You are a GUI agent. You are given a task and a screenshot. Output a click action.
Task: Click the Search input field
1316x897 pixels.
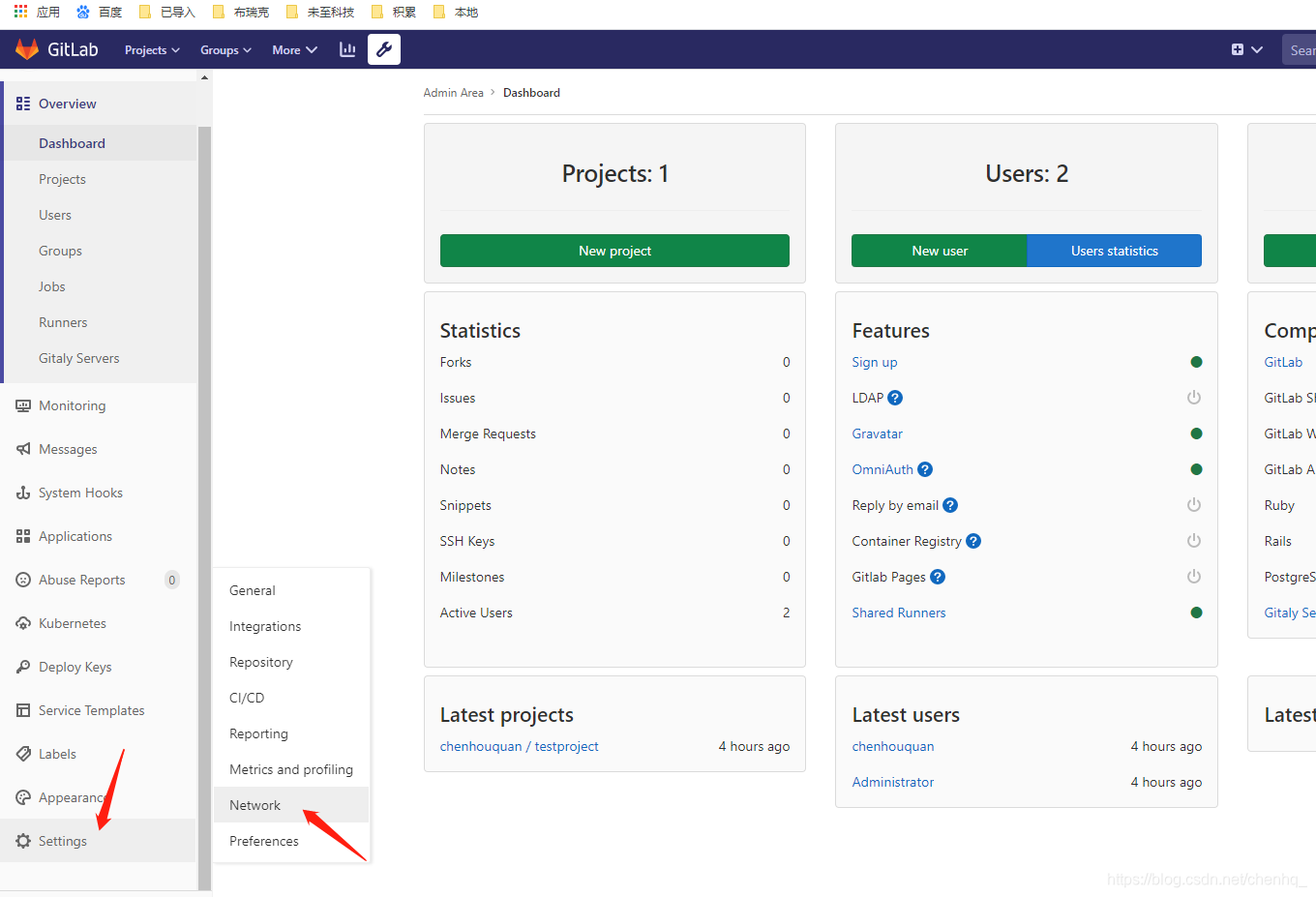click(x=1300, y=50)
